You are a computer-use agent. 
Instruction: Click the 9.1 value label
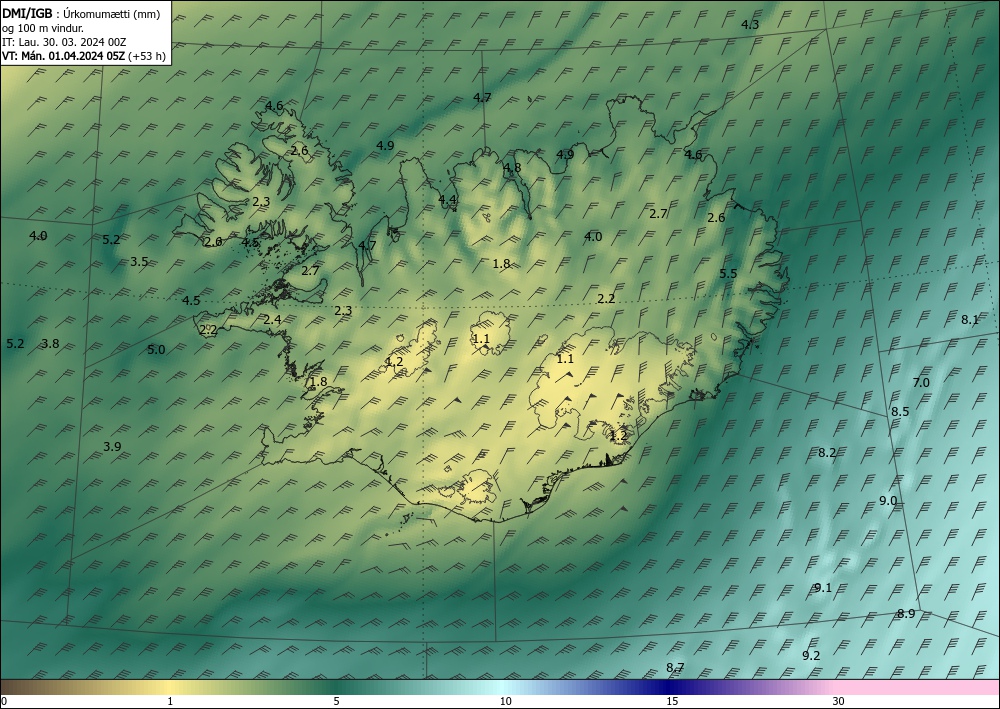823,588
